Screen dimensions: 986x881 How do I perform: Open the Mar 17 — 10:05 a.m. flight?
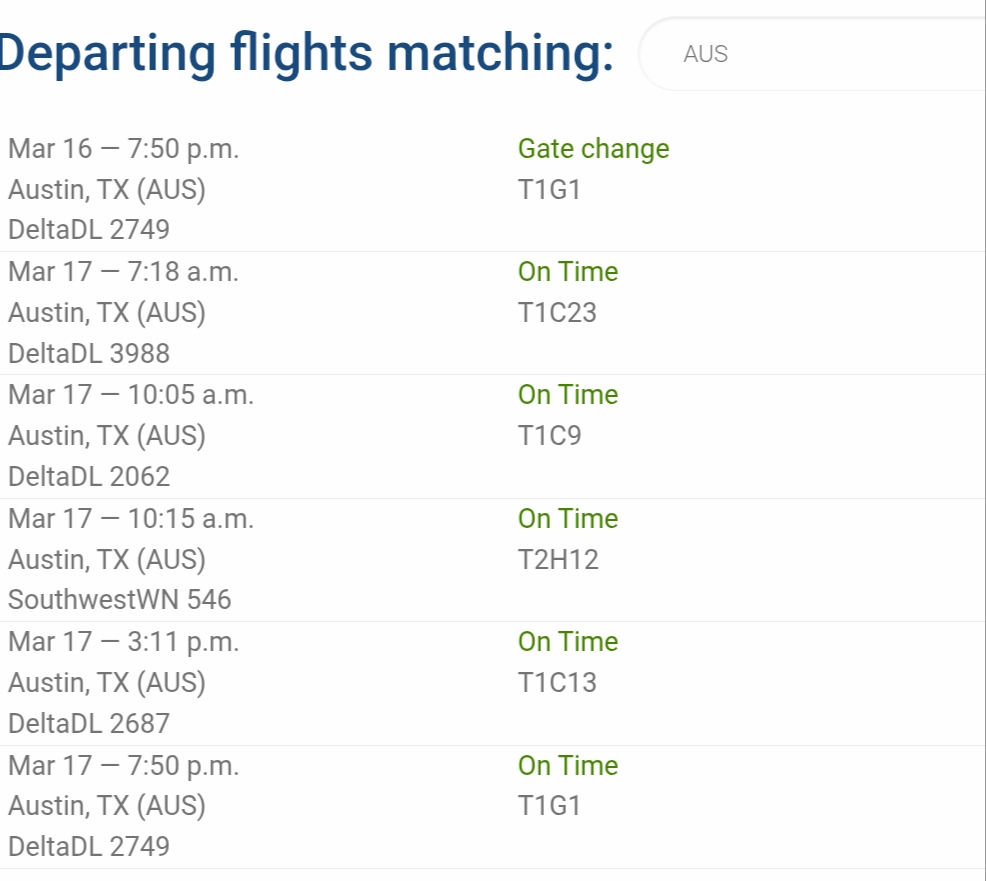click(x=131, y=395)
